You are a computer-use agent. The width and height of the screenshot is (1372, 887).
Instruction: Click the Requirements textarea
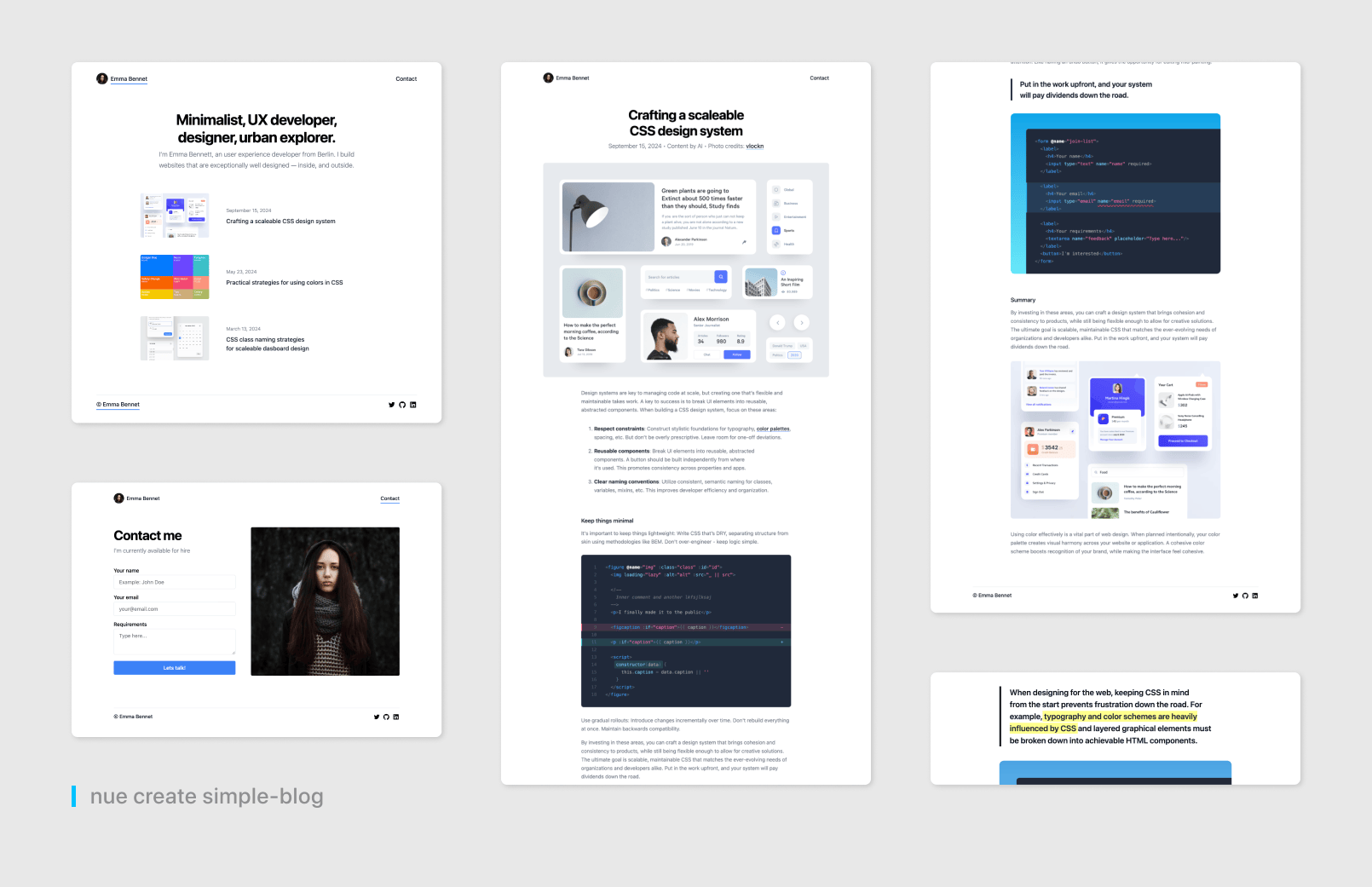tap(175, 642)
